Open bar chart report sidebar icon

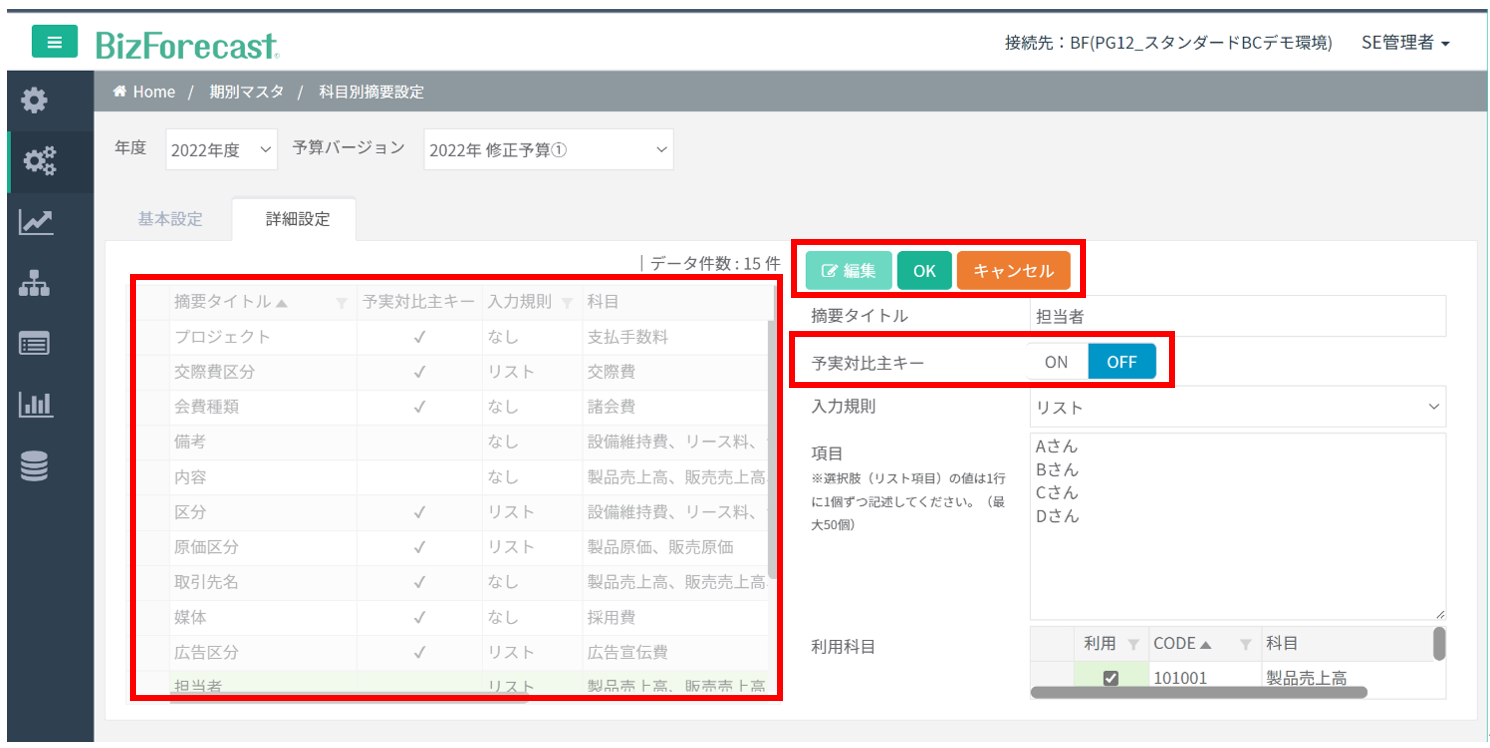pyautogui.click(x=35, y=405)
